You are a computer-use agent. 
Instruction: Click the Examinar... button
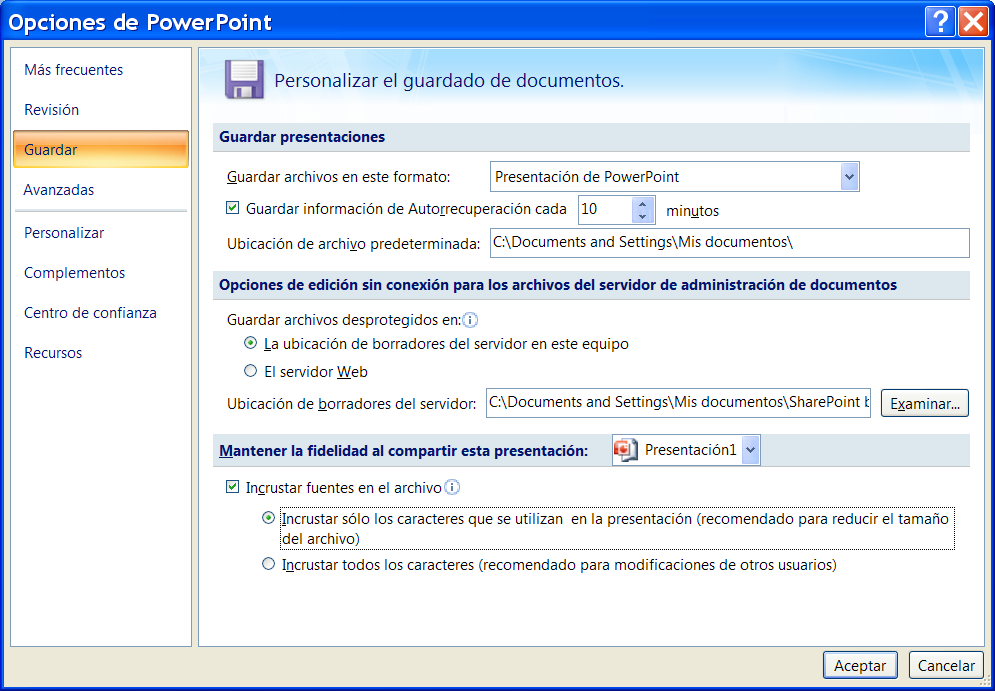[925, 404]
